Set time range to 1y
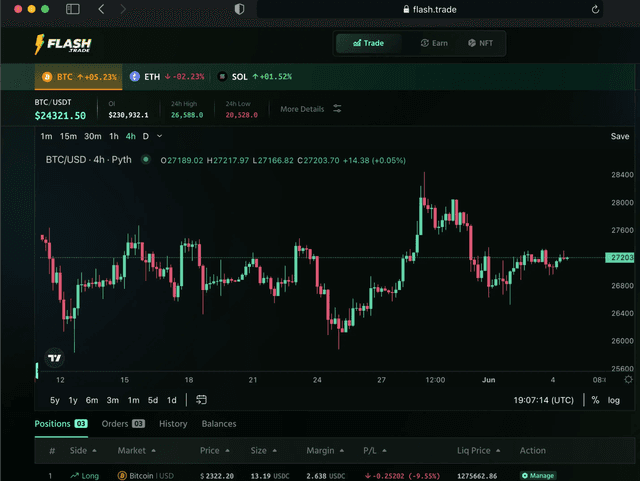The image size is (640, 481). coord(73,400)
